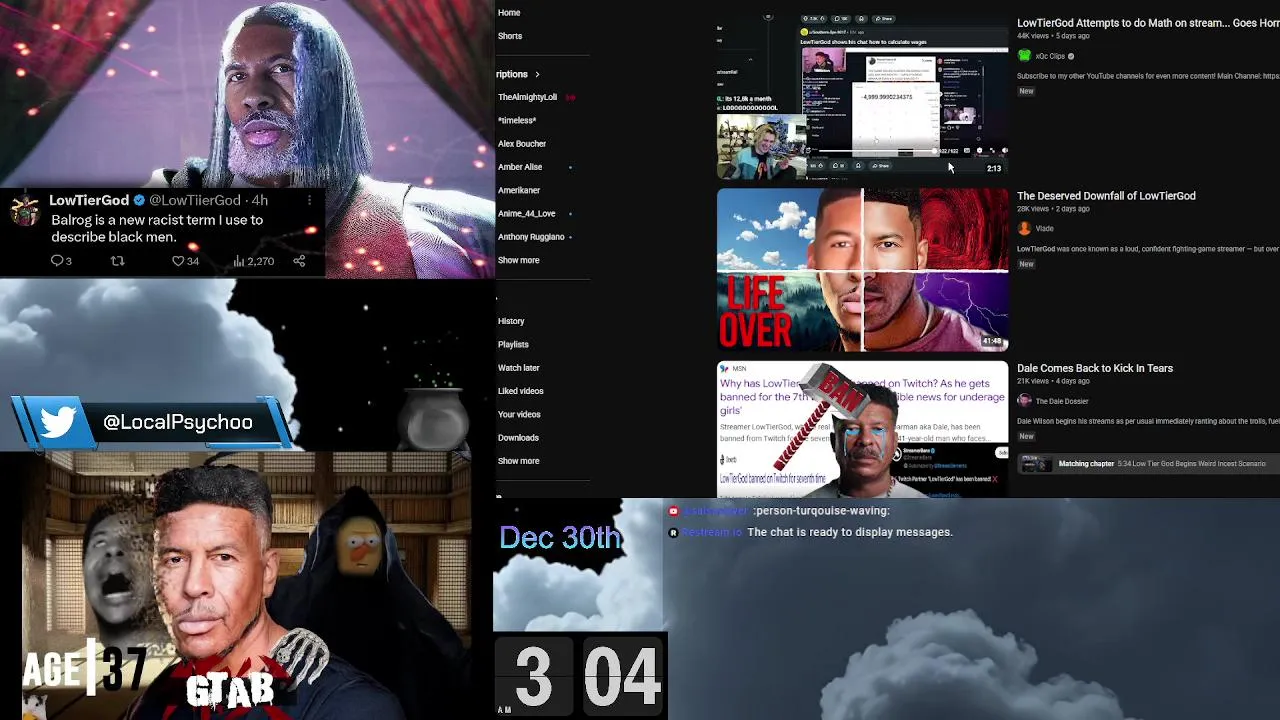Visit The Dale Dossier channel name

pos(1062,401)
